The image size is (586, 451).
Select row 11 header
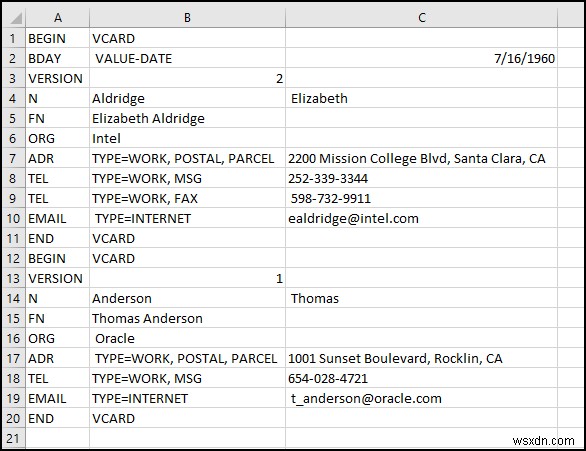pyautogui.click(x=13, y=238)
